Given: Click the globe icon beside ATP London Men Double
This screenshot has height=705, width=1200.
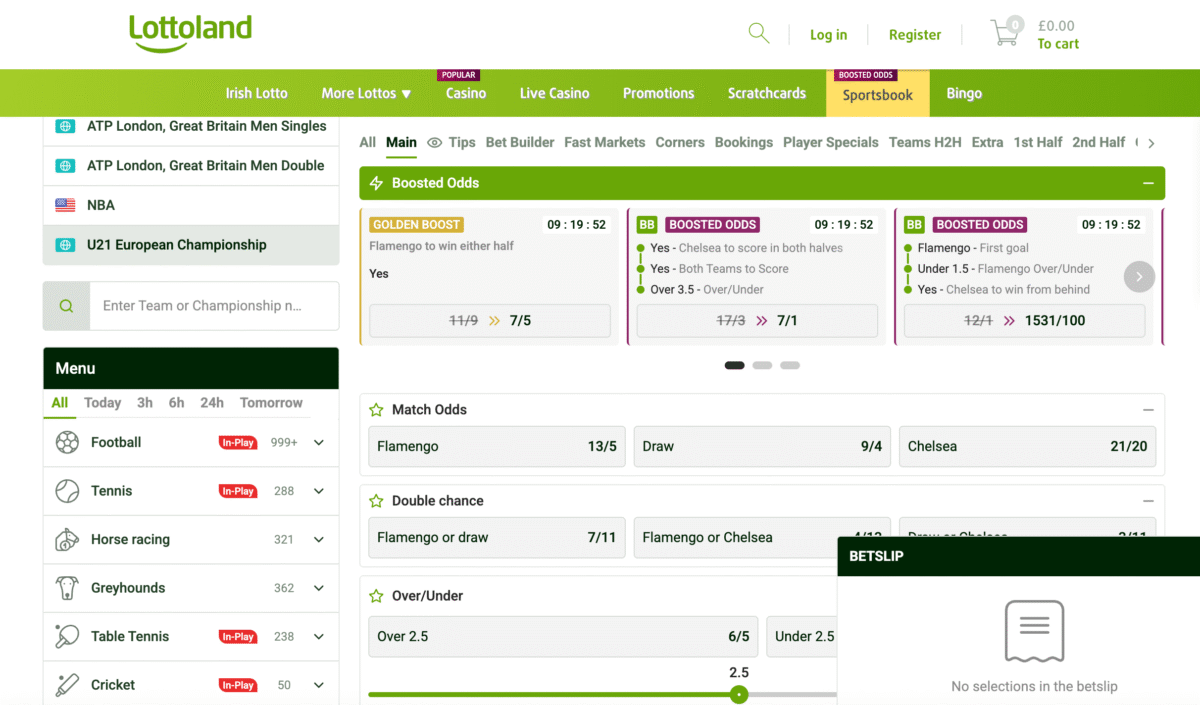Looking at the screenshot, I should 65,166.
